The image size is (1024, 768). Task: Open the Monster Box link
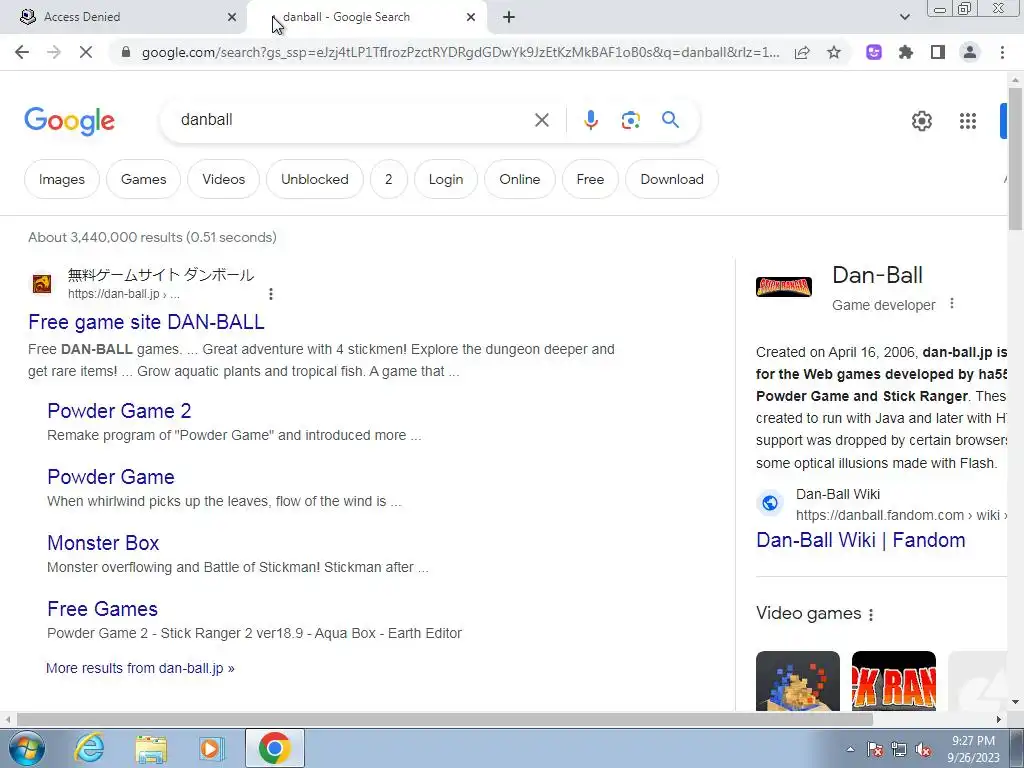(x=103, y=543)
